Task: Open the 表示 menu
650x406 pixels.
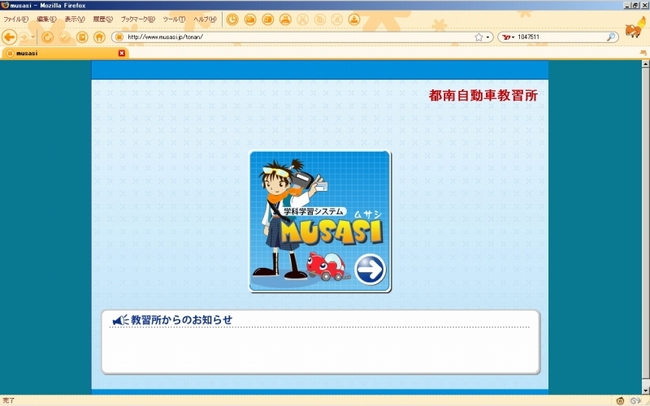Action: (x=75, y=19)
